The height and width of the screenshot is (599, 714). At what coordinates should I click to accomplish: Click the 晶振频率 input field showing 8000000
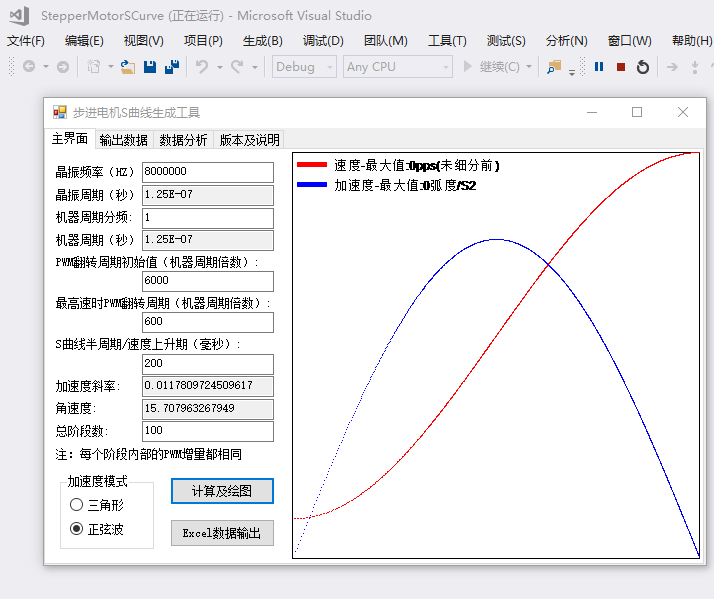pos(208,172)
